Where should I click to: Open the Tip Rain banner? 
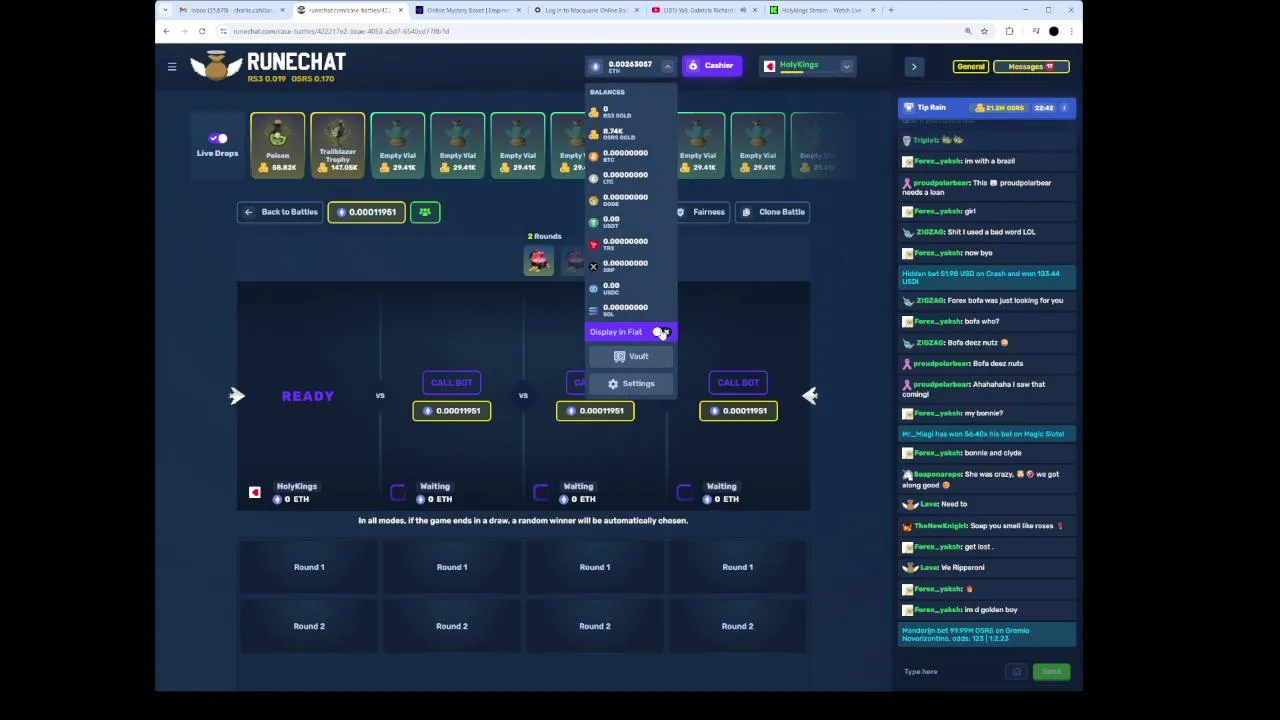click(986, 108)
